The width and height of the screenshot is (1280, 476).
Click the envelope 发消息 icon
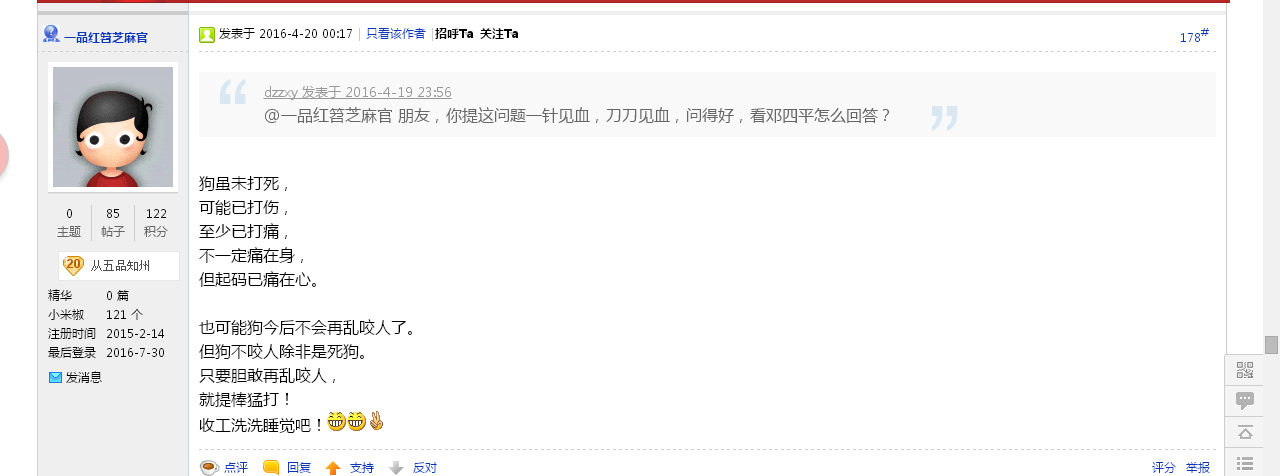tap(55, 377)
